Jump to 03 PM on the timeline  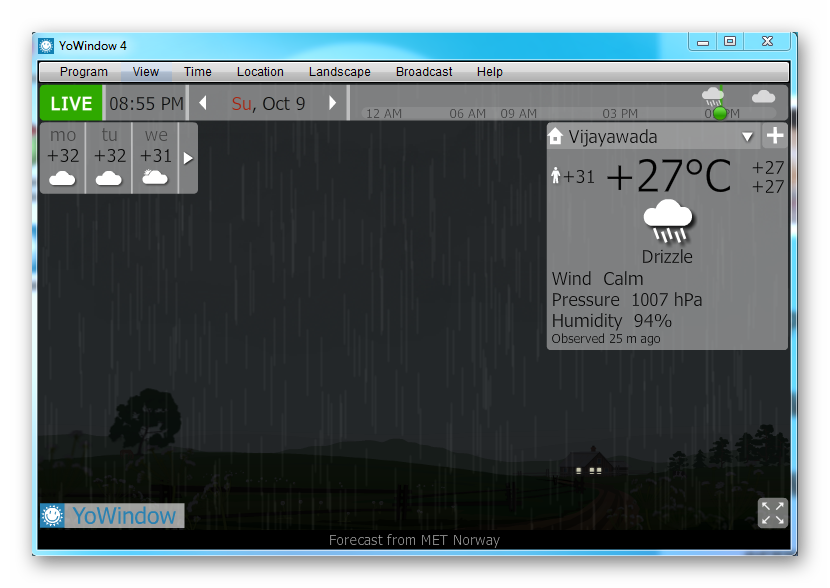[620, 114]
